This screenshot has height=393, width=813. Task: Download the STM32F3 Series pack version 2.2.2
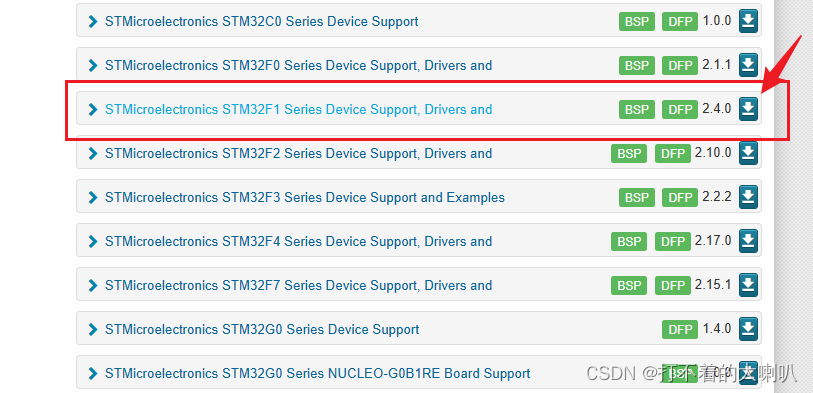748,197
